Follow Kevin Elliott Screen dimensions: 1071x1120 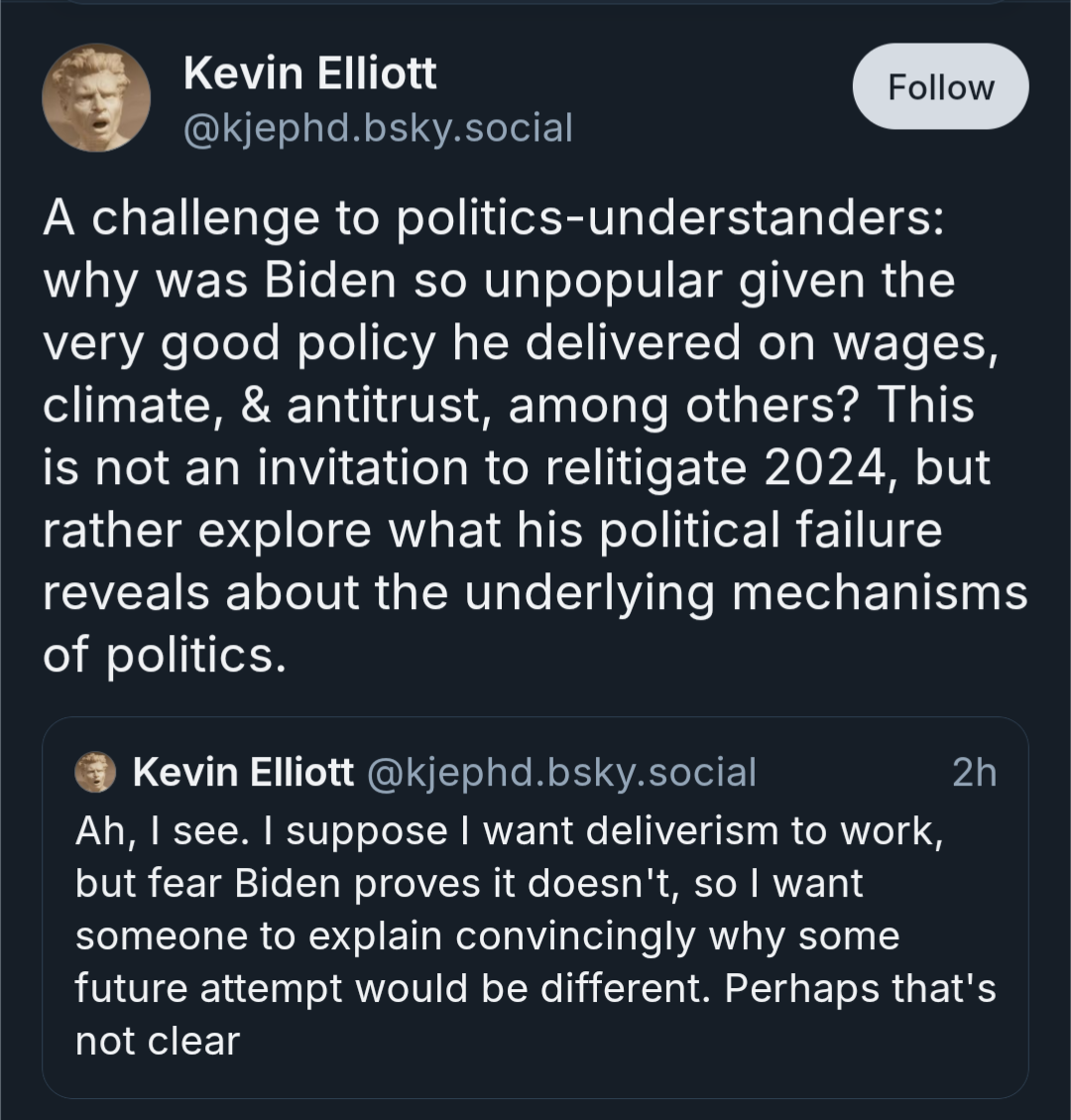(940, 87)
